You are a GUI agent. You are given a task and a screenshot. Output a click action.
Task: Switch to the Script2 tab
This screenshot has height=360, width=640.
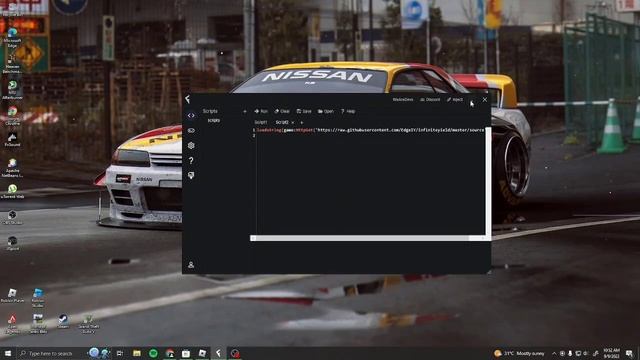click(x=282, y=122)
